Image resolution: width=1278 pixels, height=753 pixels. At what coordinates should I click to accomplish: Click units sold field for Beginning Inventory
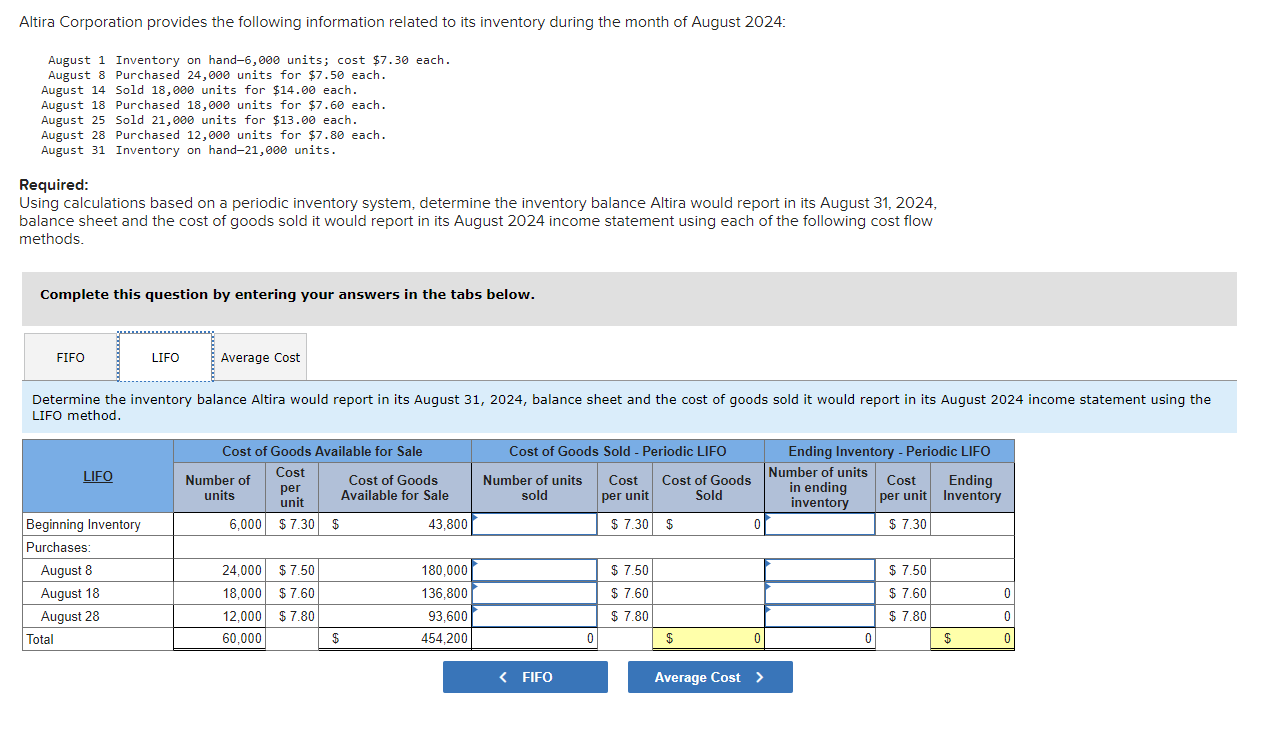[535, 524]
